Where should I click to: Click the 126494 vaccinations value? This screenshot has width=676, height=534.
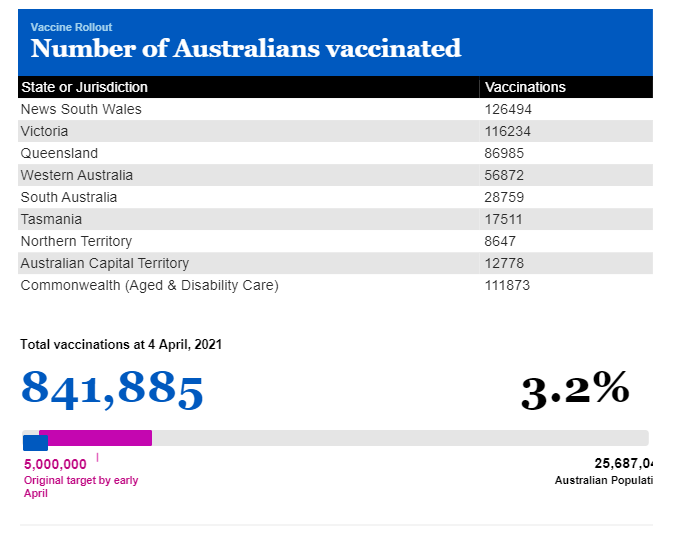(x=508, y=109)
